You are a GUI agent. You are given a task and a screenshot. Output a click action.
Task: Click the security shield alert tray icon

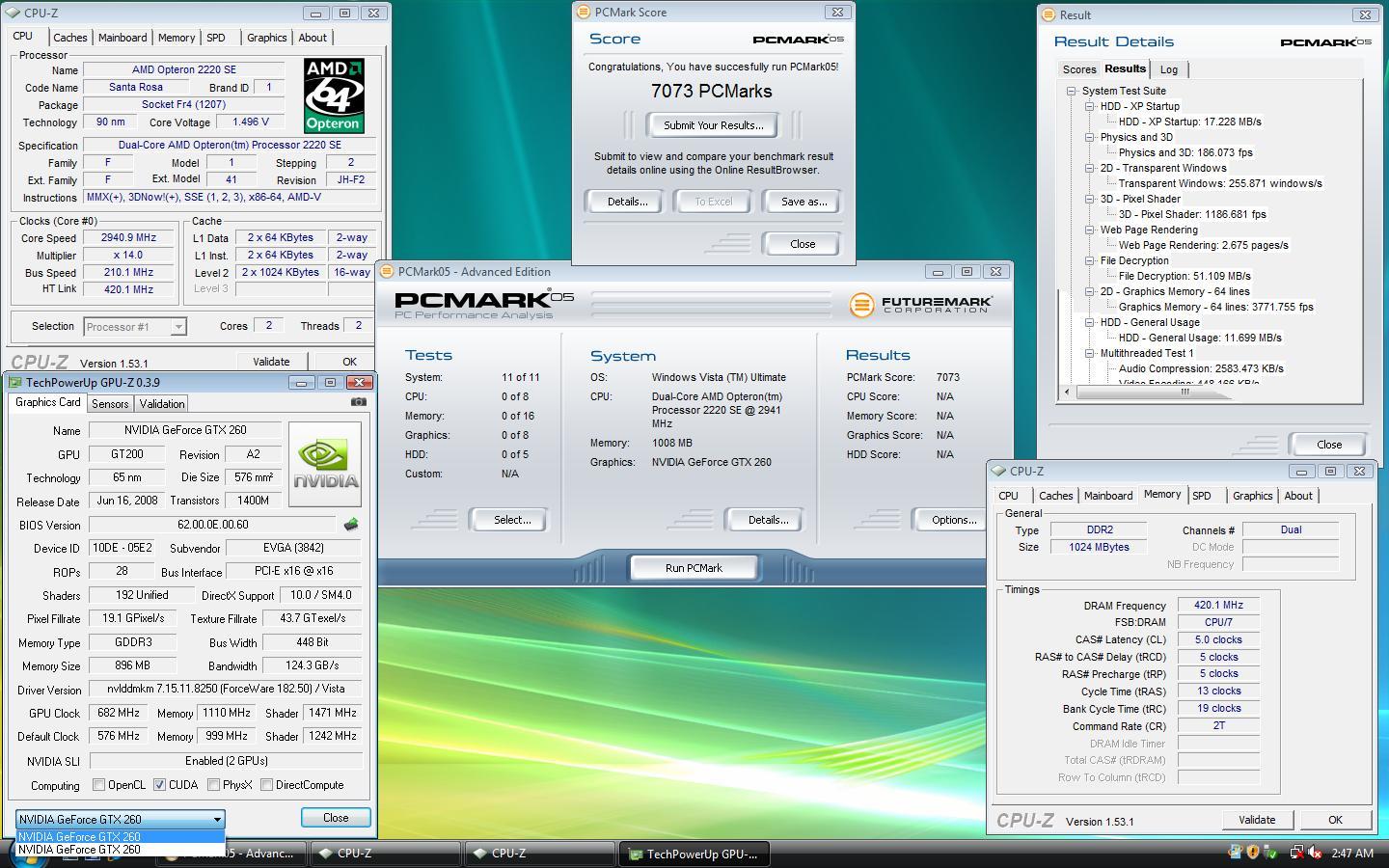tap(1253, 853)
